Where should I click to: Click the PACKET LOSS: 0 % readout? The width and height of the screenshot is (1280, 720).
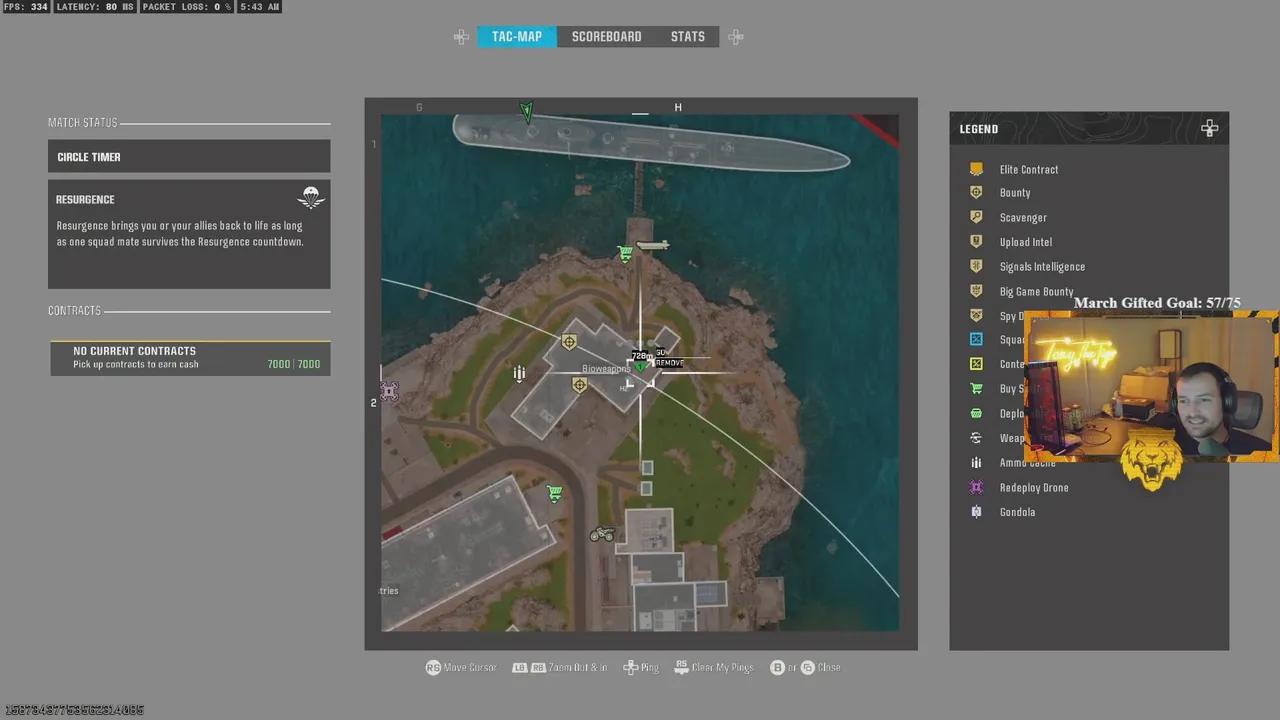[x=187, y=7]
